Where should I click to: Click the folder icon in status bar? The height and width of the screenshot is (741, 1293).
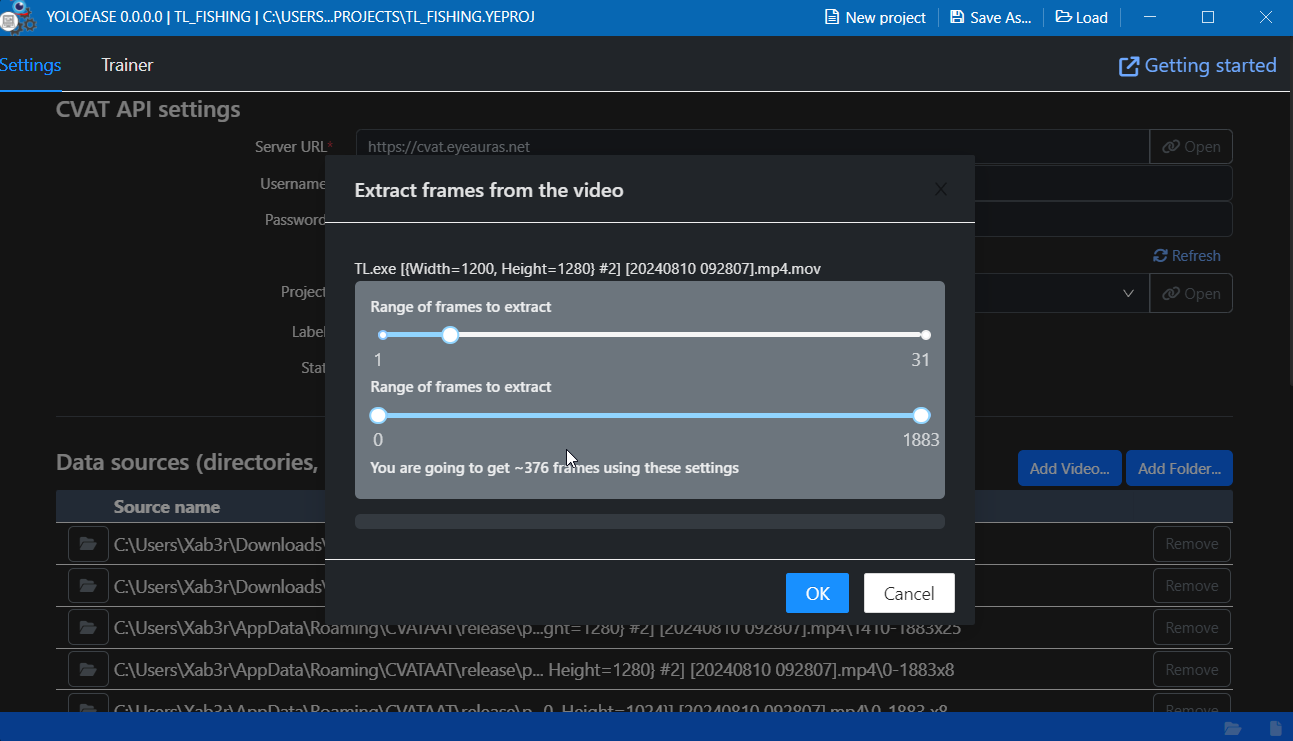click(x=1232, y=728)
